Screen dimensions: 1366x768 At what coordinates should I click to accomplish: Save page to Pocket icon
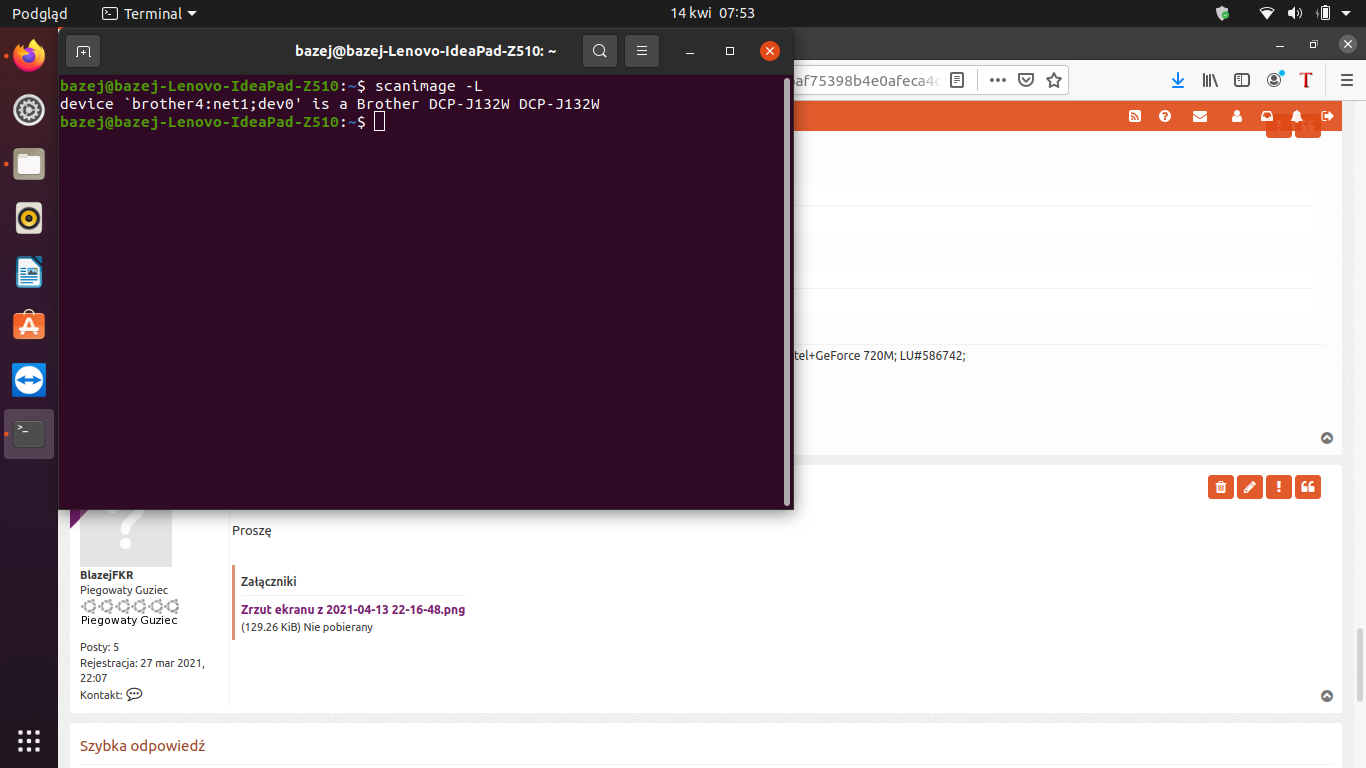coord(1025,80)
